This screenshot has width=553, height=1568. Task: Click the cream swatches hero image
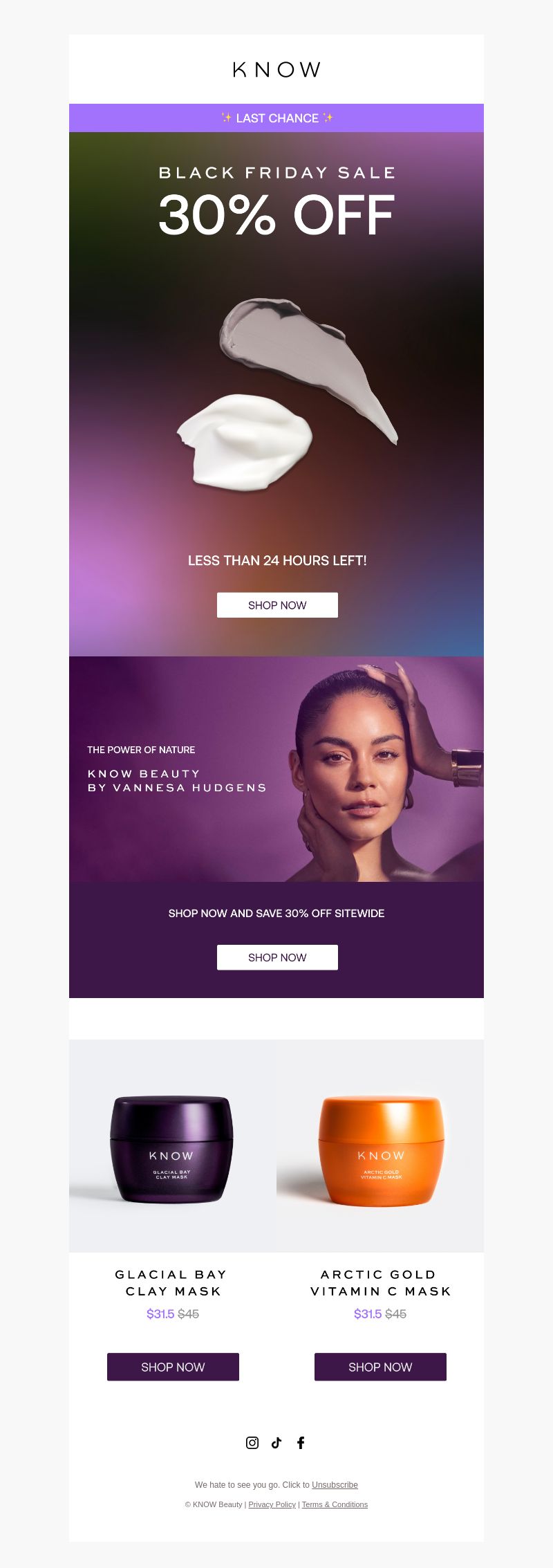(x=287, y=394)
